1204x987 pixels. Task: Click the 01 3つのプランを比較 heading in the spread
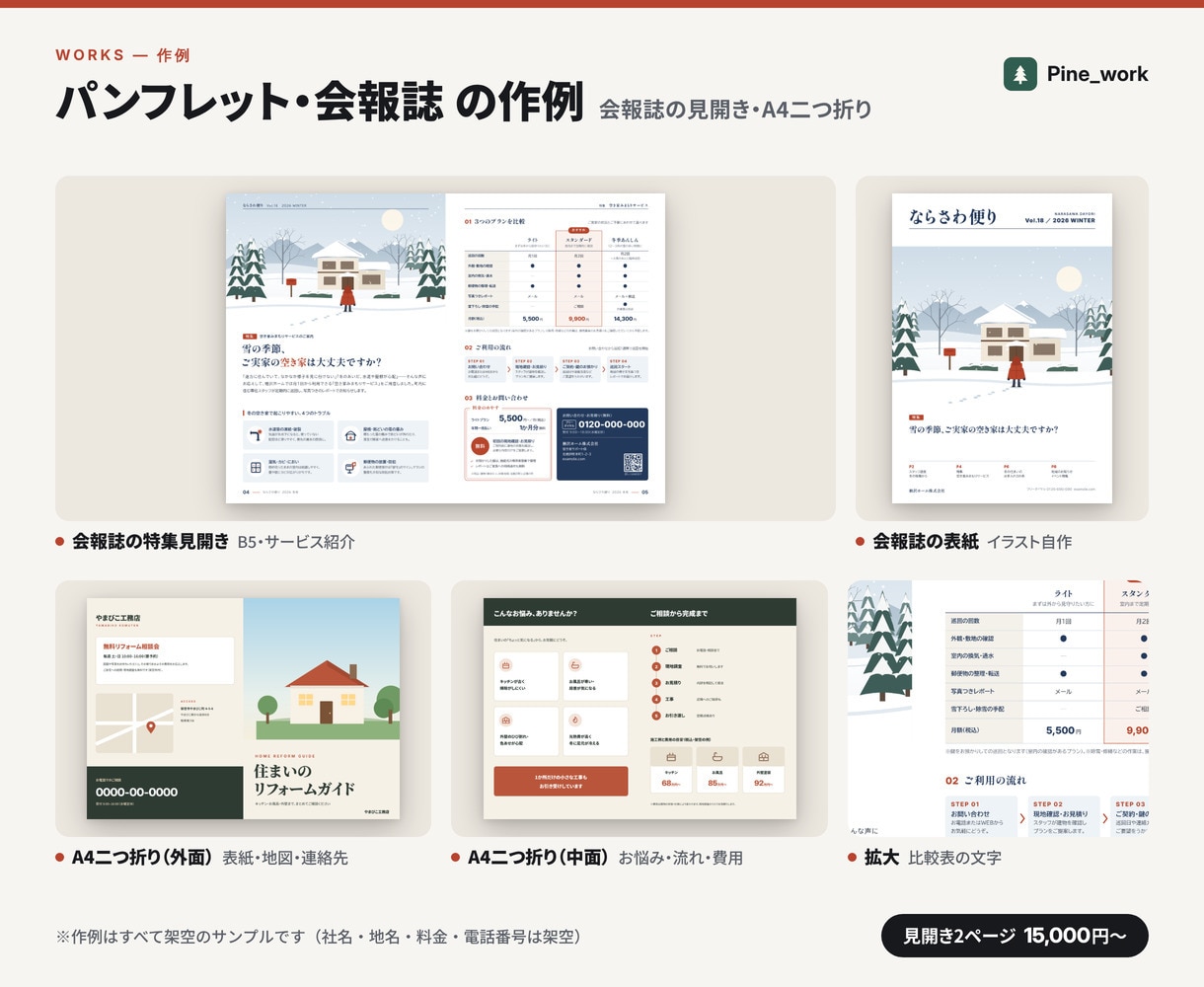[494, 221]
